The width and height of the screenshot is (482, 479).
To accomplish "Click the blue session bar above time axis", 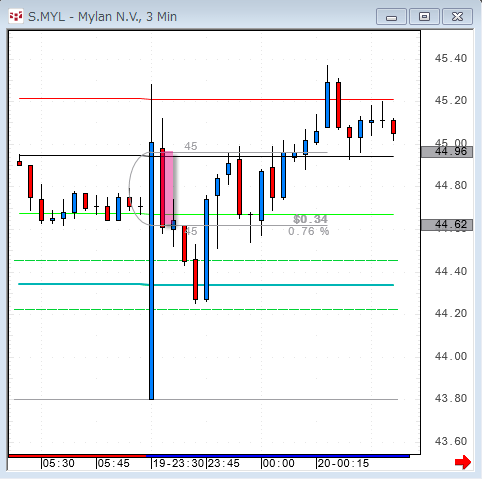I will click(278, 456).
